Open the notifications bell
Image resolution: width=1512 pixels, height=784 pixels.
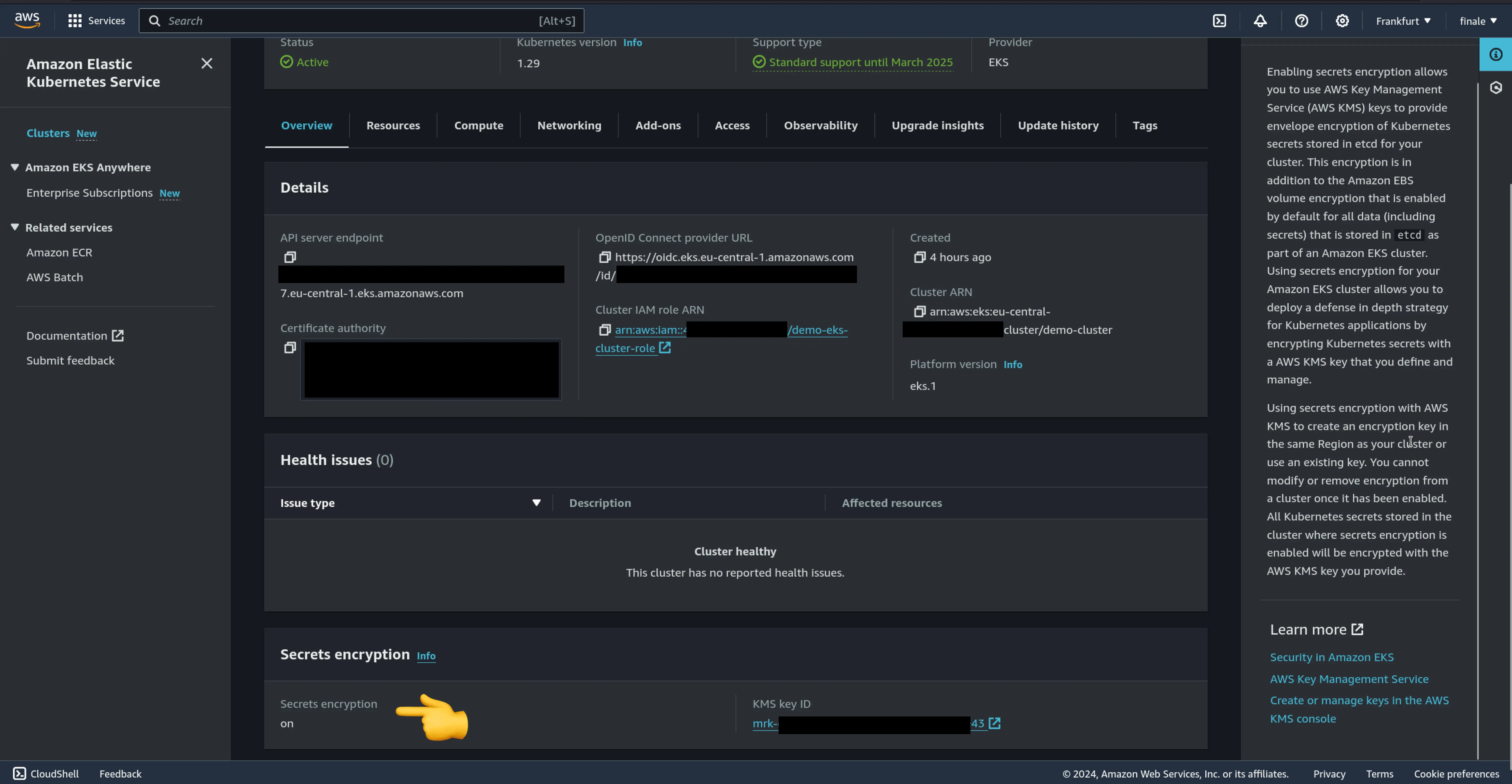coord(1260,21)
